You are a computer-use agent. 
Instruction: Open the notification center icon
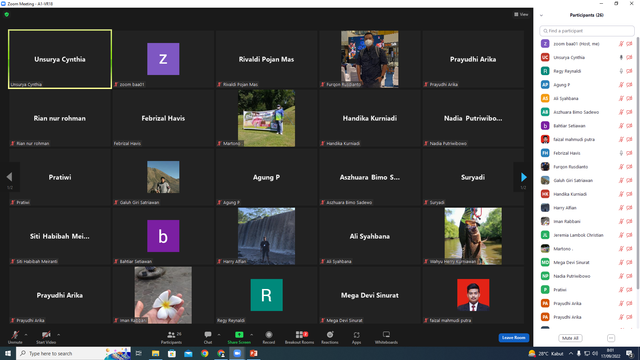pyautogui.click(x=630, y=353)
